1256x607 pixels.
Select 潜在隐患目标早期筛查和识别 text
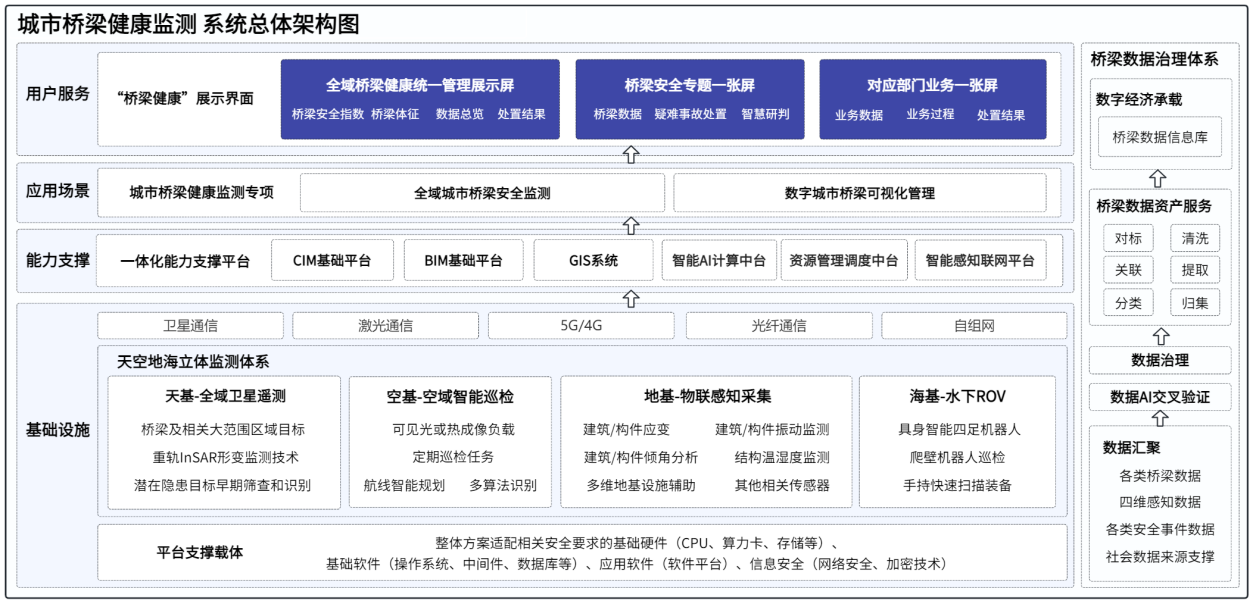point(222,485)
